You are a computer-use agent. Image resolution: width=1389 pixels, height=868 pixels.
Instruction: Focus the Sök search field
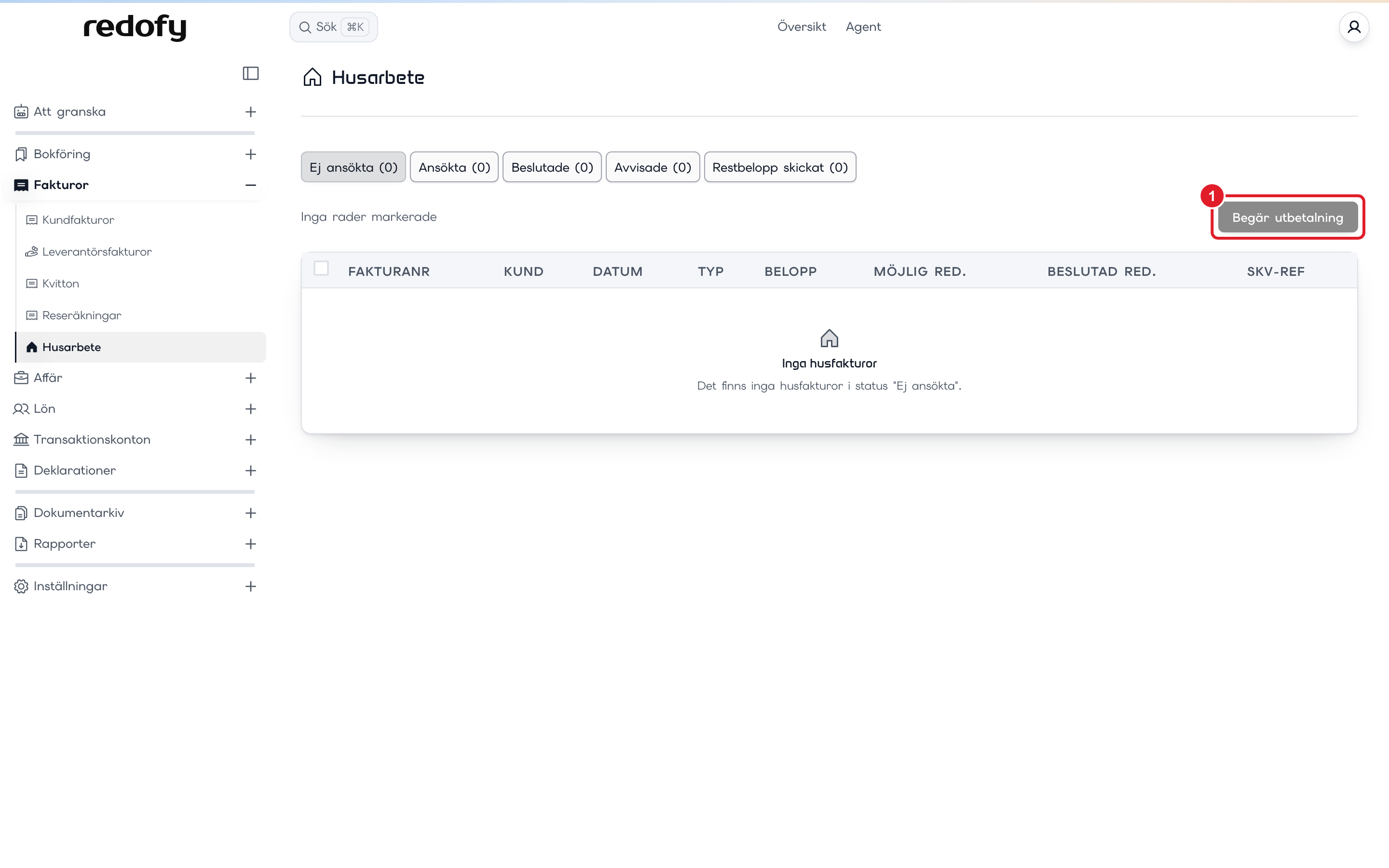tap(333, 27)
